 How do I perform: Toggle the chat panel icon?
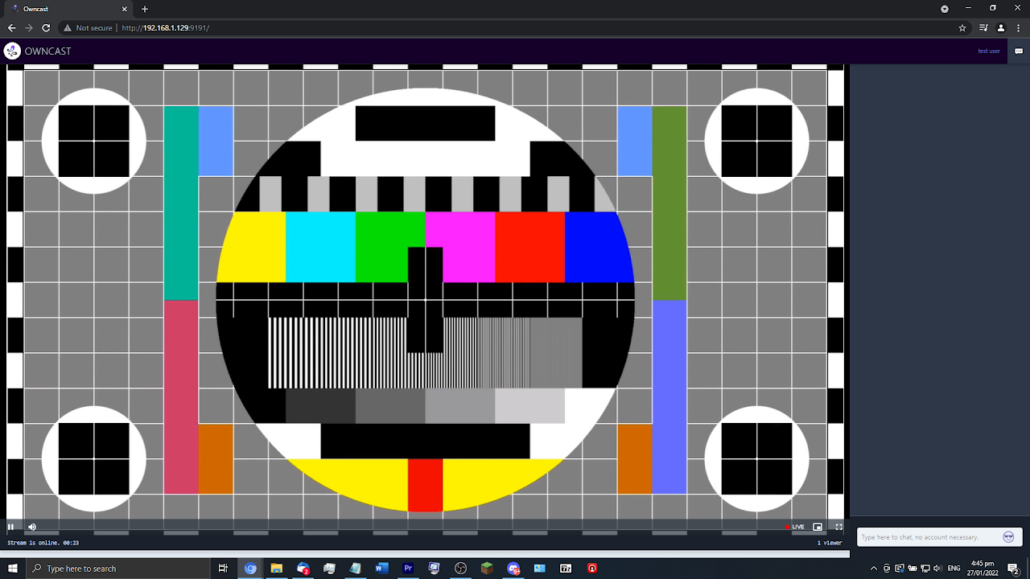pyautogui.click(x=1018, y=51)
